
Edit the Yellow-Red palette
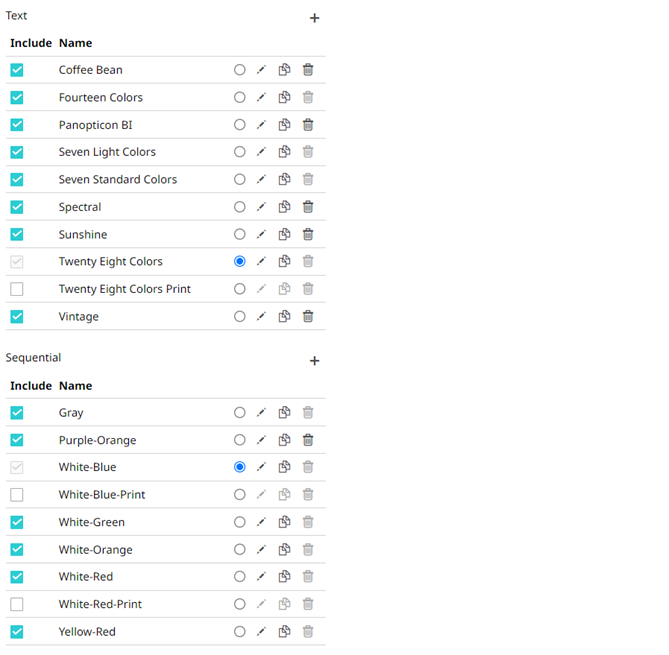(261, 632)
